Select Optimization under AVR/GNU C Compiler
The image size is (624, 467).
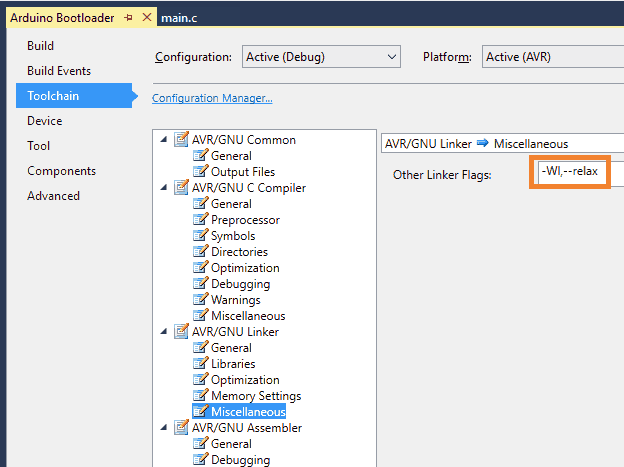click(245, 268)
